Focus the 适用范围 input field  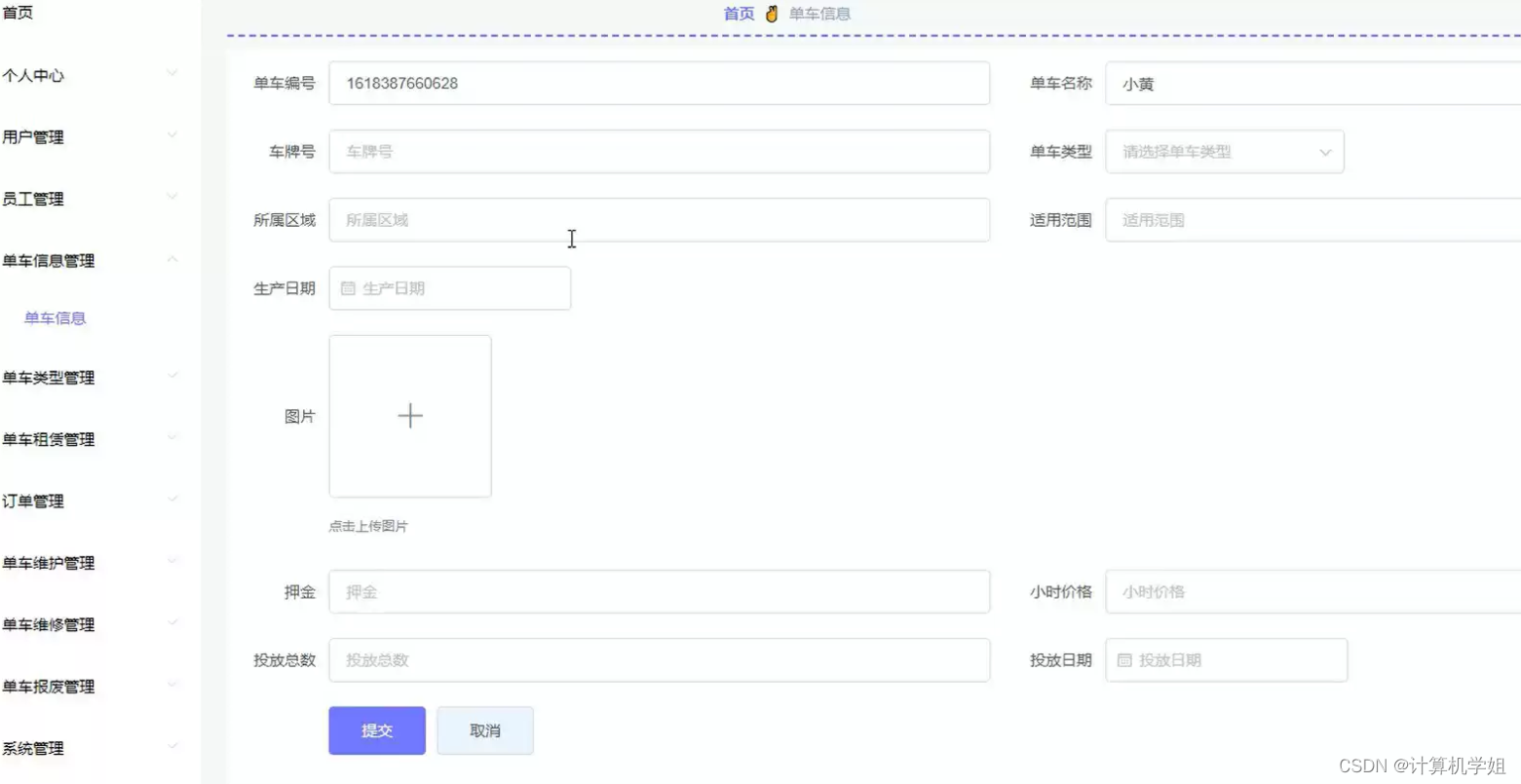click(x=1313, y=220)
